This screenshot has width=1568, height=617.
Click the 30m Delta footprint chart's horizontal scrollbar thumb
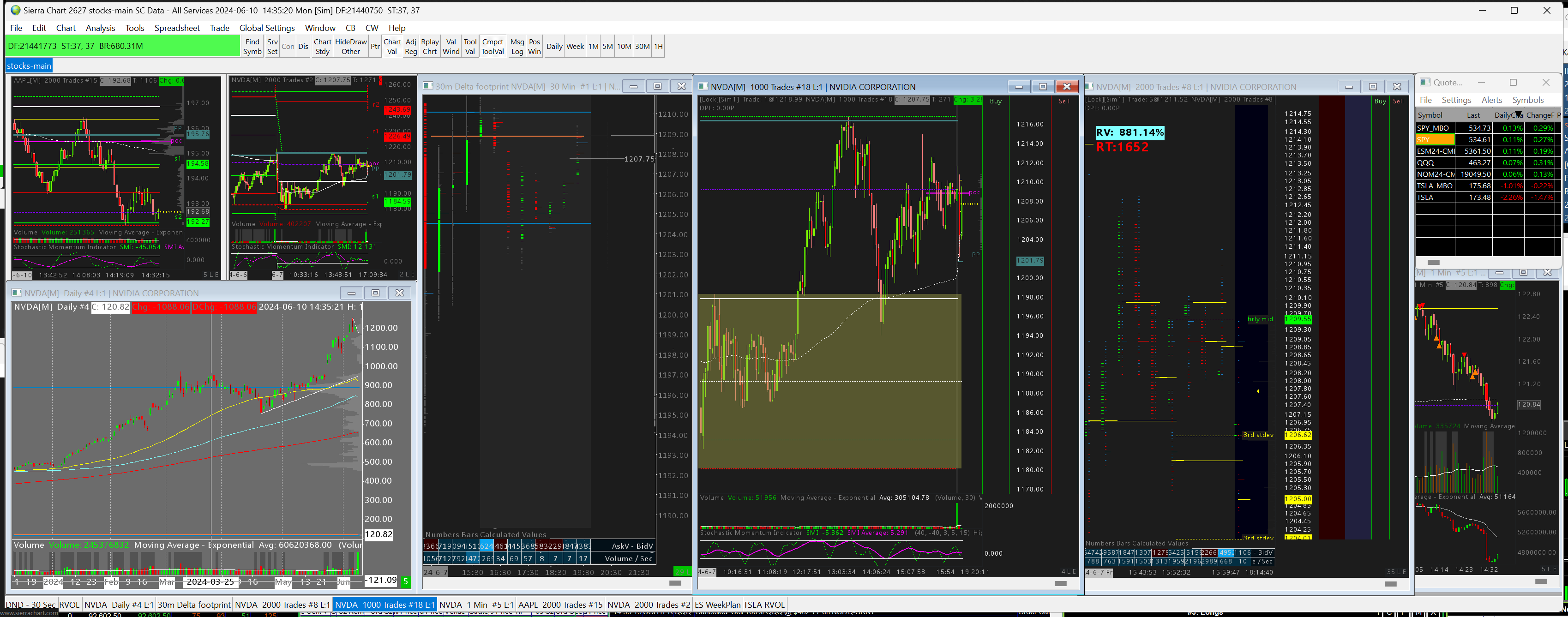pos(675,582)
